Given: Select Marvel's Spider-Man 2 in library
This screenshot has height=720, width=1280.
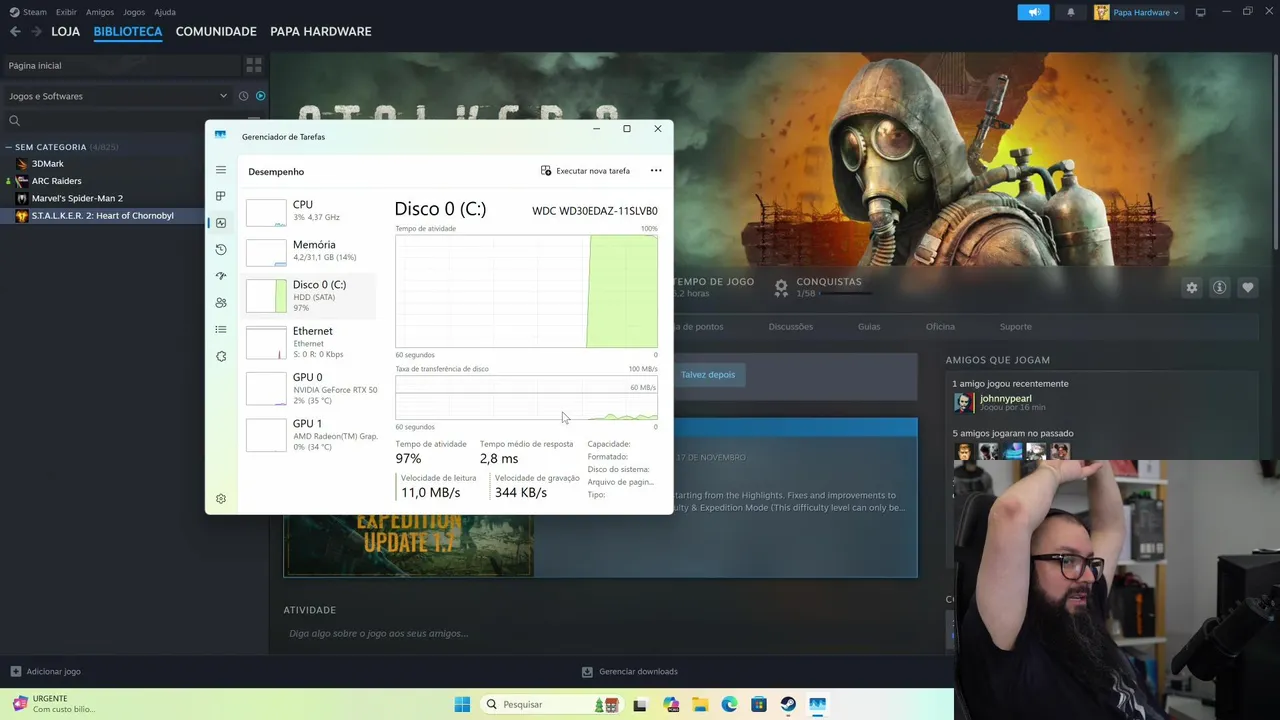Looking at the screenshot, I should pos(77,198).
